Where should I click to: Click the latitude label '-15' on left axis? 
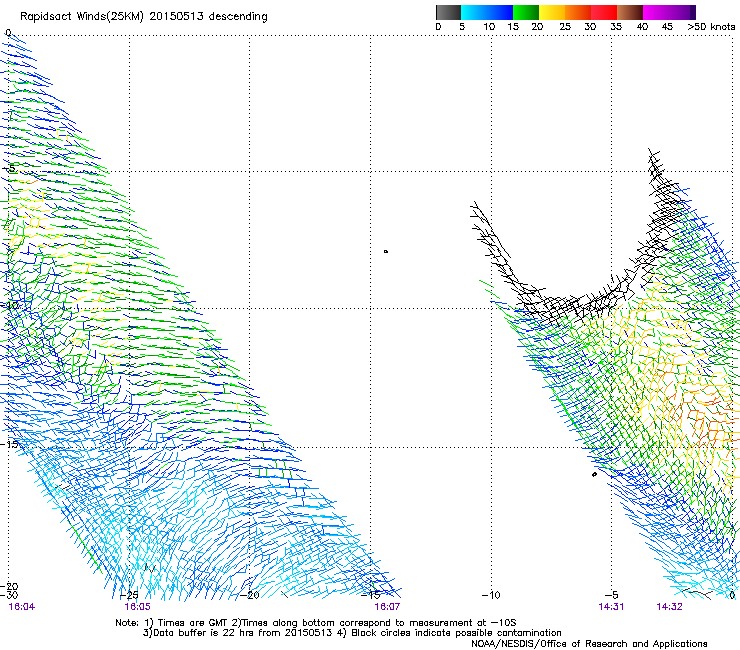9,444
